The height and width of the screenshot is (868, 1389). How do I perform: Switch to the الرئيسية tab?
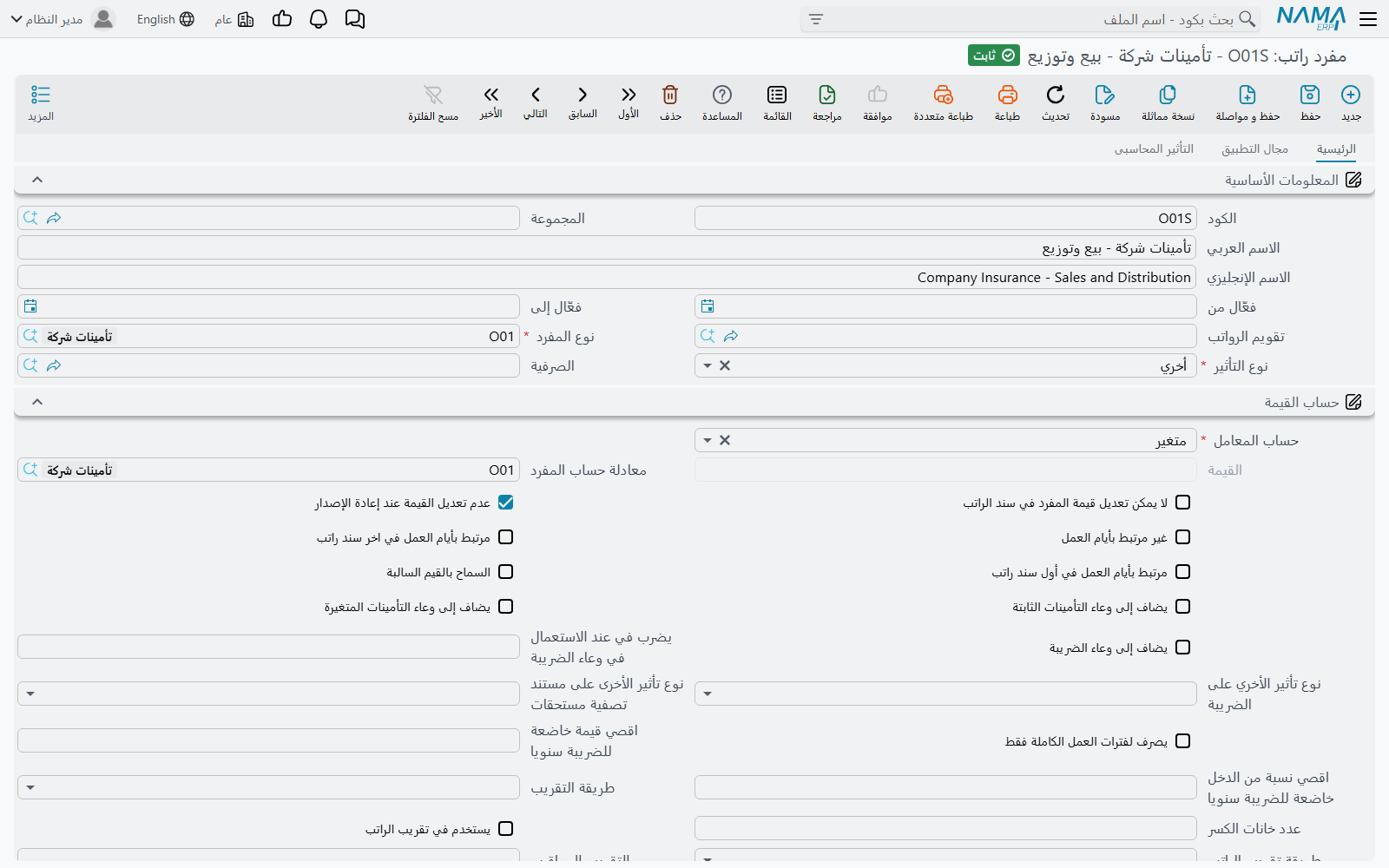pos(1336,149)
